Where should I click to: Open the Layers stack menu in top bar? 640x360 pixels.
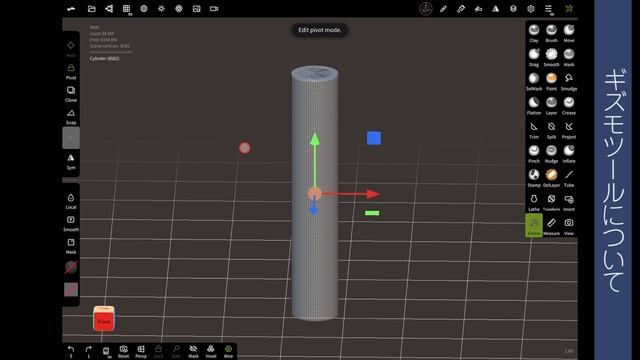[513, 9]
